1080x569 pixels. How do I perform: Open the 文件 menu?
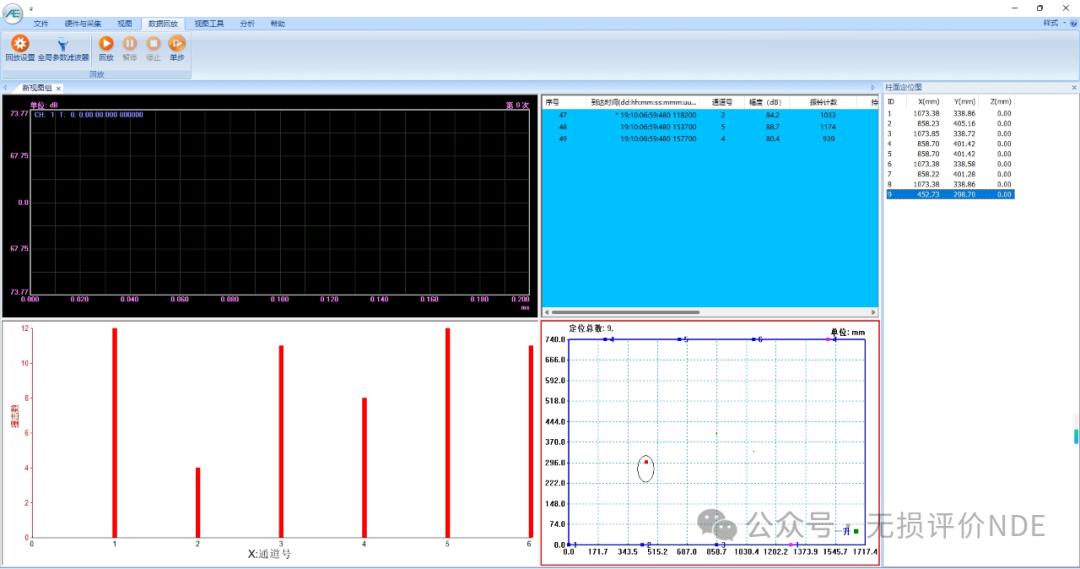click(x=41, y=23)
